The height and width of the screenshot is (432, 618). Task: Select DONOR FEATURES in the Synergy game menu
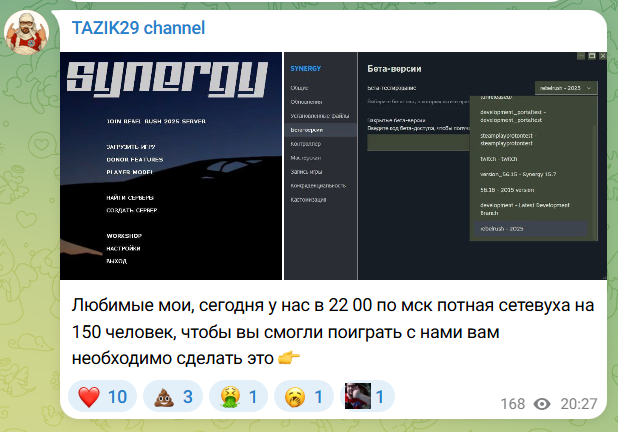135,160
